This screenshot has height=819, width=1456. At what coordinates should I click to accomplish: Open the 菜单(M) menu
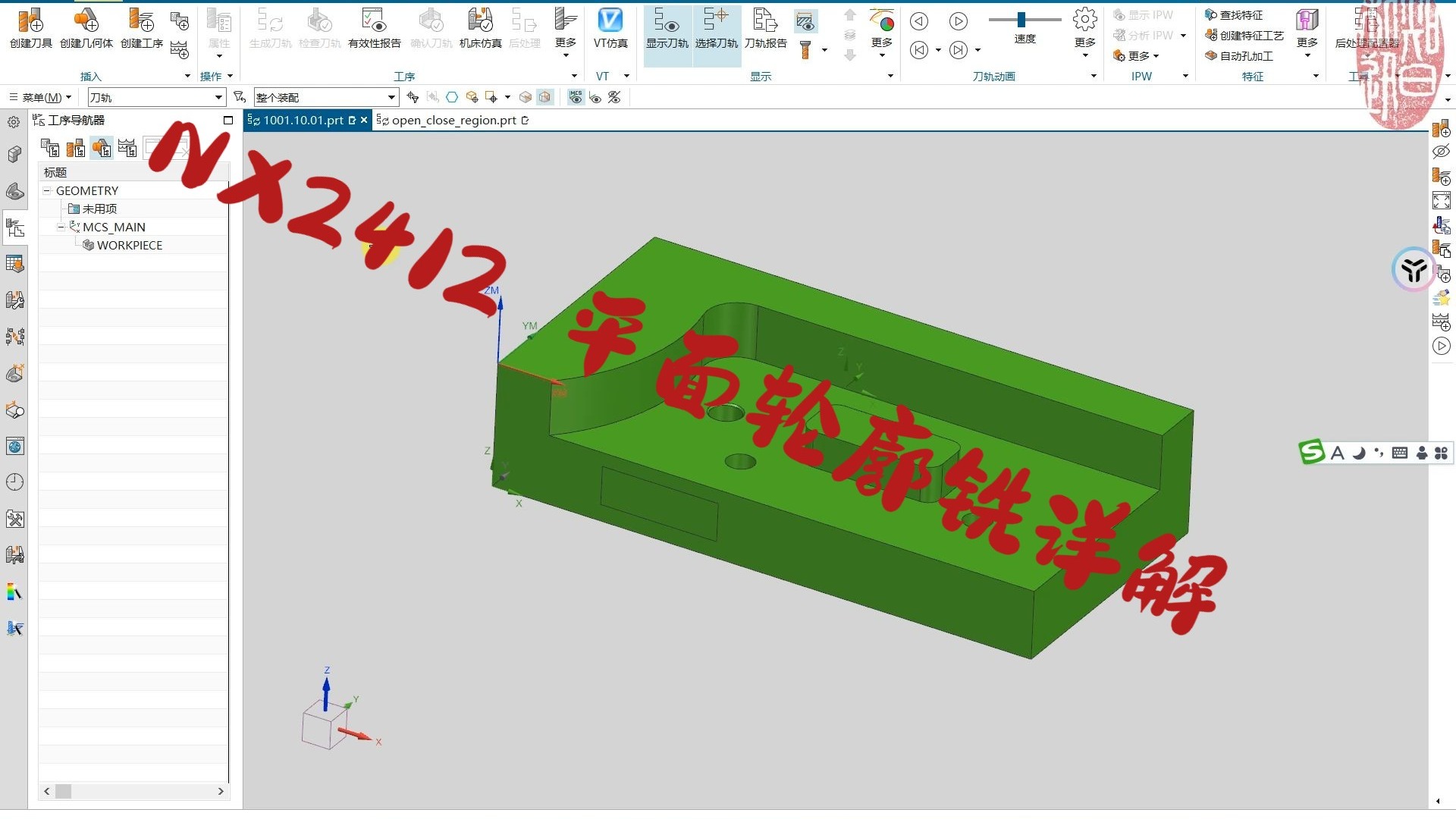point(42,97)
